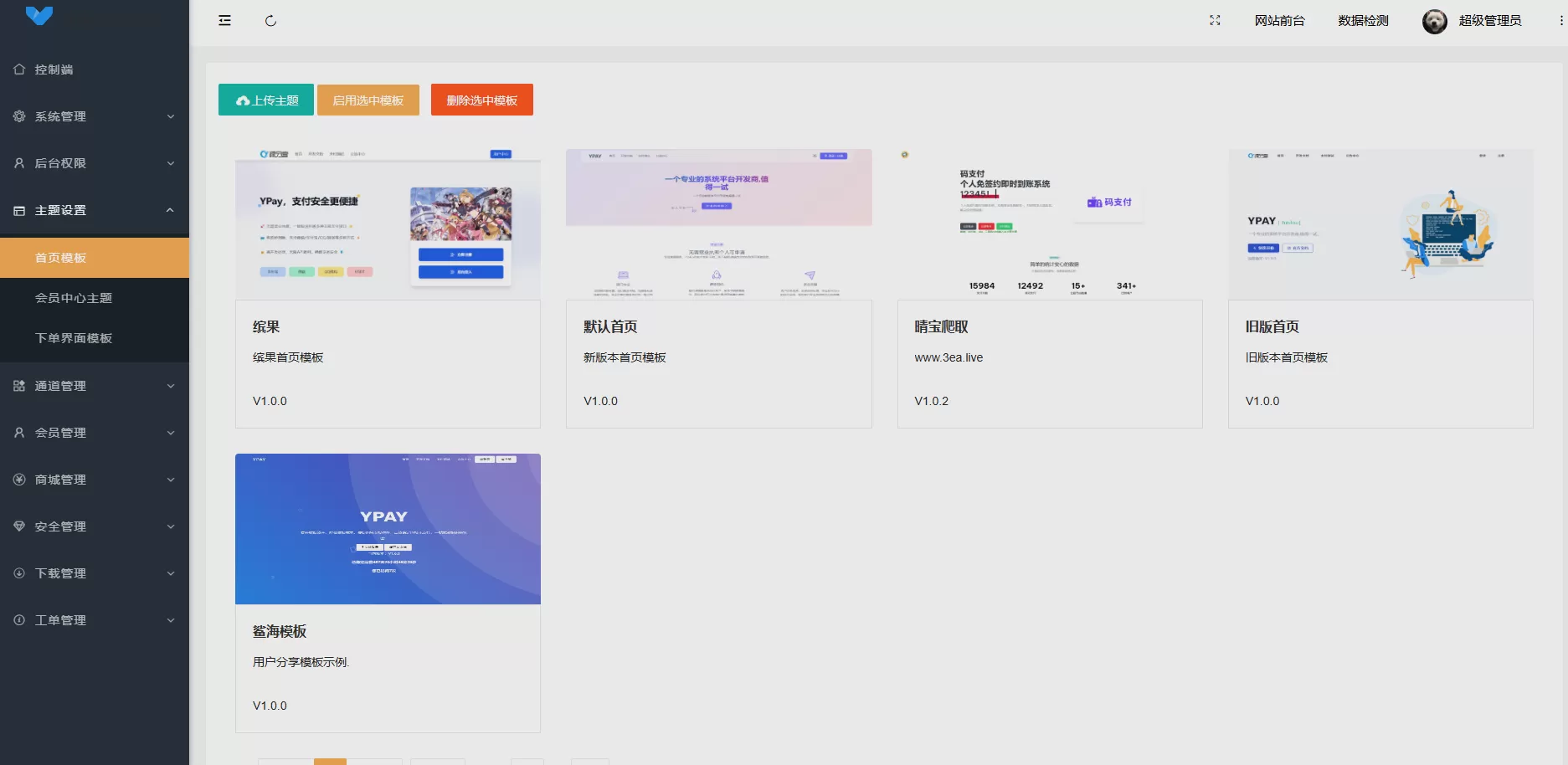Click the 默认首页 template title
The height and width of the screenshot is (765, 1568).
[610, 327]
